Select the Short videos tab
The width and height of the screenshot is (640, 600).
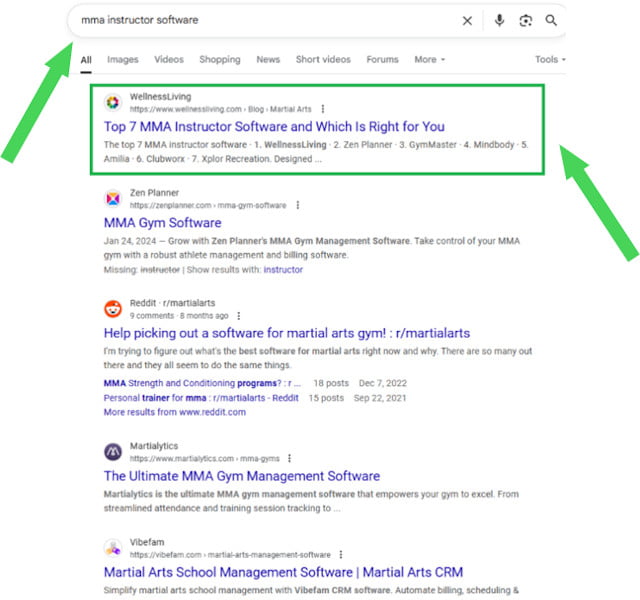323,60
